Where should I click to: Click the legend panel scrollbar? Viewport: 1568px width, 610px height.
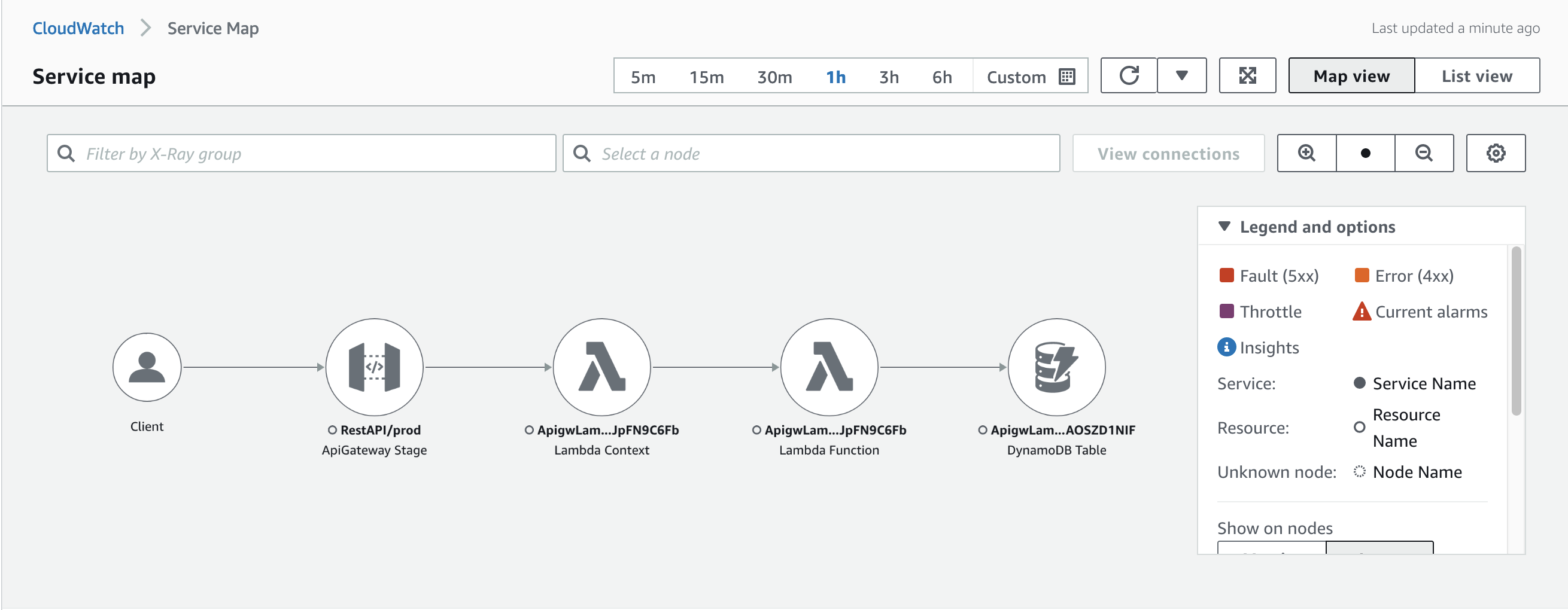coord(1516,331)
